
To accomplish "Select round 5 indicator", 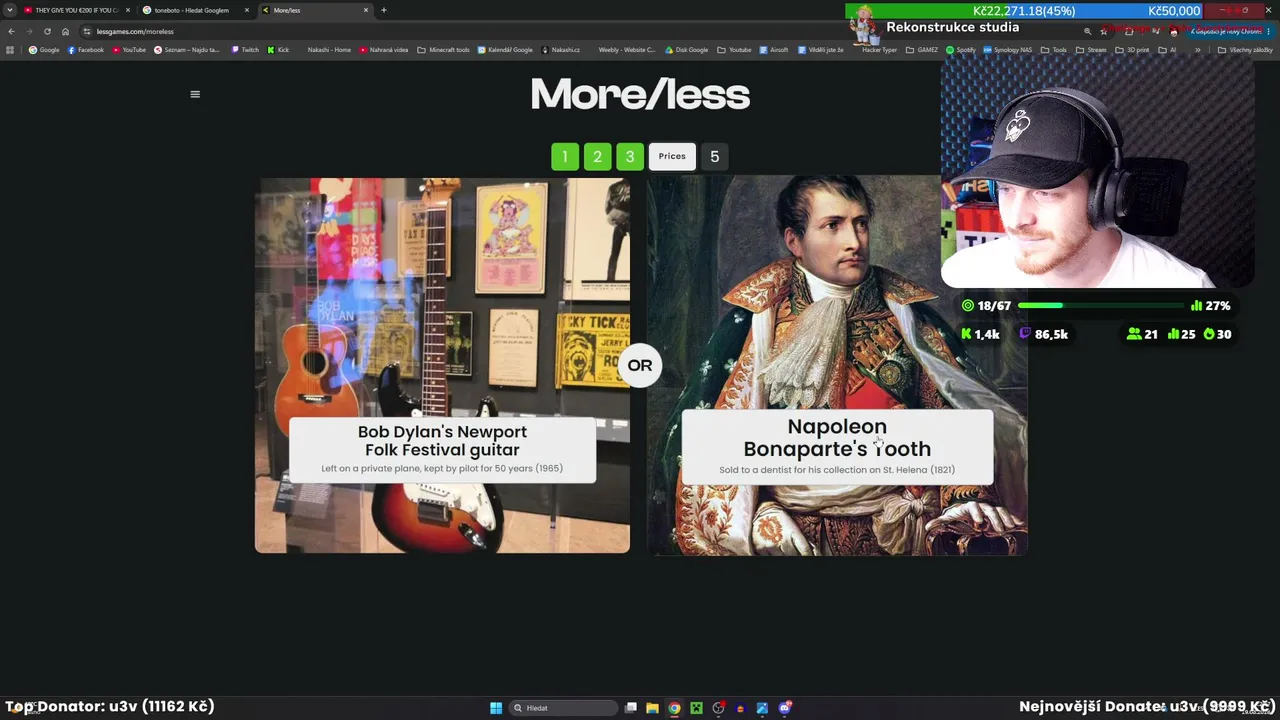I will pos(714,156).
